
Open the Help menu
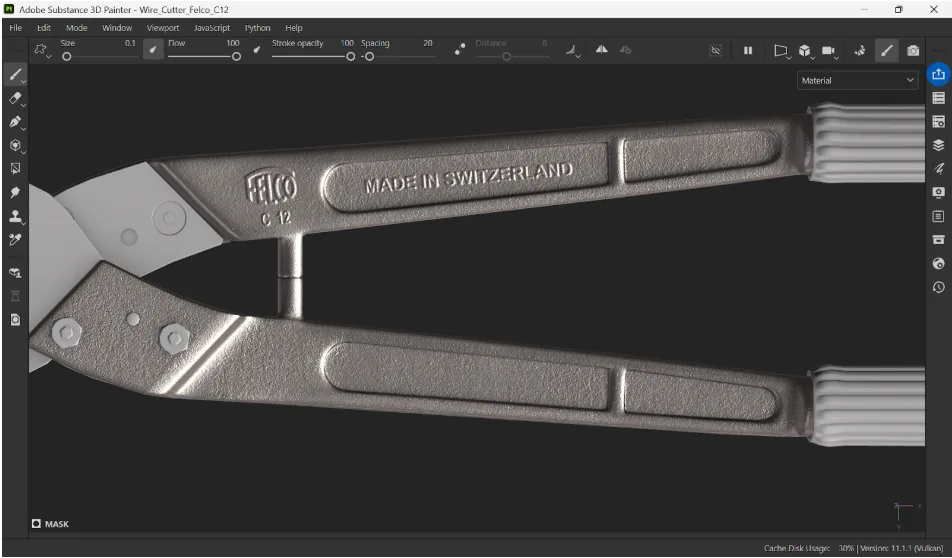click(294, 28)
